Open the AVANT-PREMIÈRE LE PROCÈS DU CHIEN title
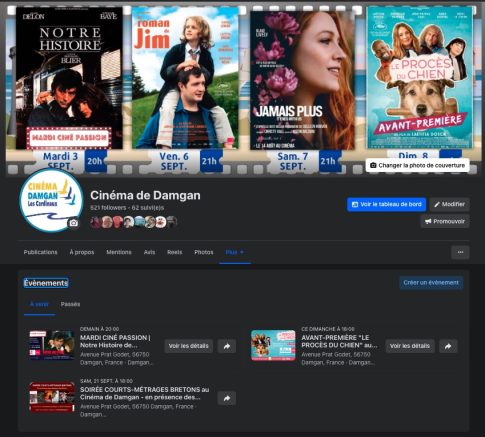485x437 pixels. tap(339, 341)
